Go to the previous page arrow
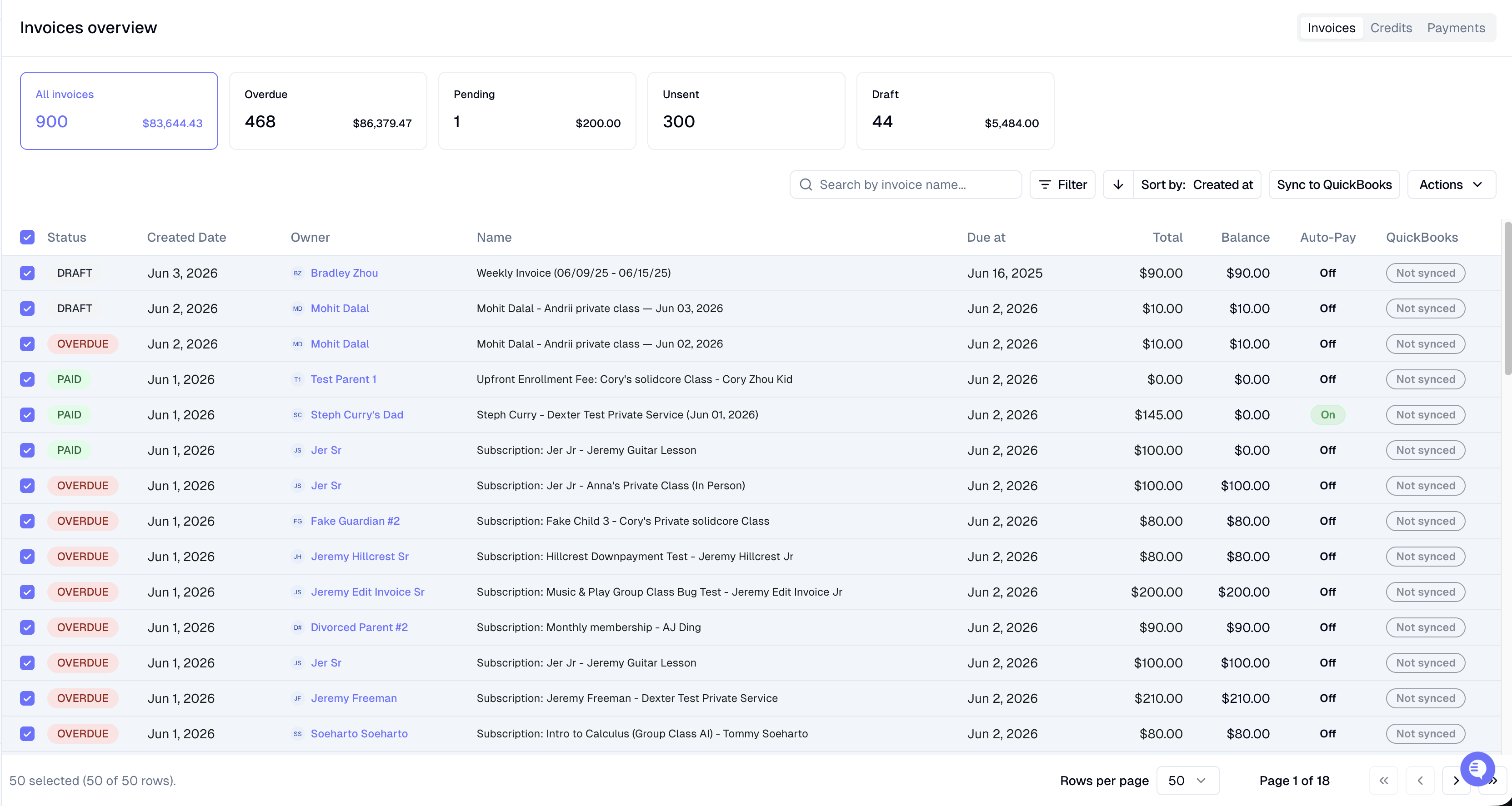This screenshot has width=1512, height=806. click(1421, 781)
